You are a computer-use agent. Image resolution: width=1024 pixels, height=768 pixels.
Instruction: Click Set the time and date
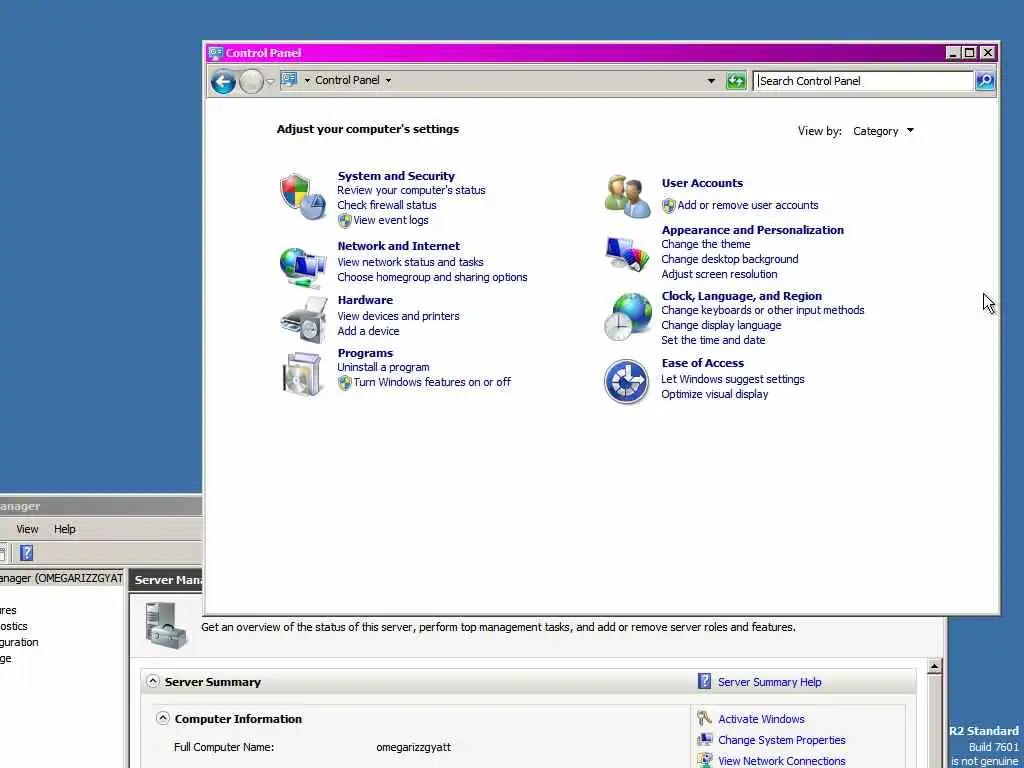[712, 340]
